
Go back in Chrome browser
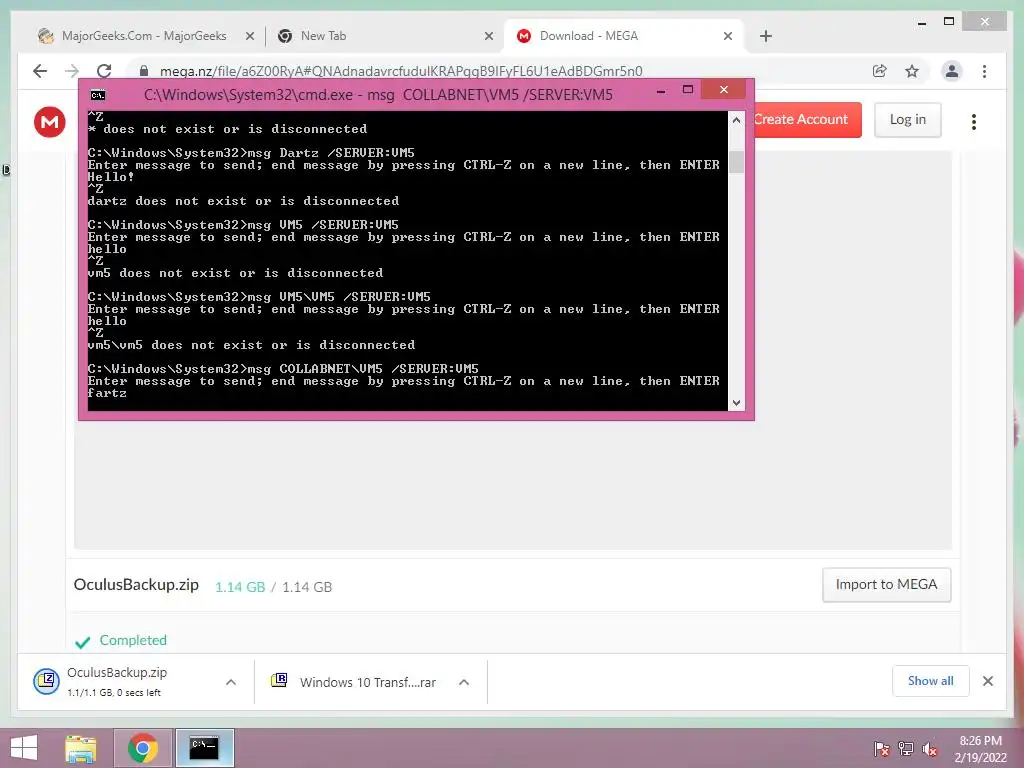[x=40, y=71]
